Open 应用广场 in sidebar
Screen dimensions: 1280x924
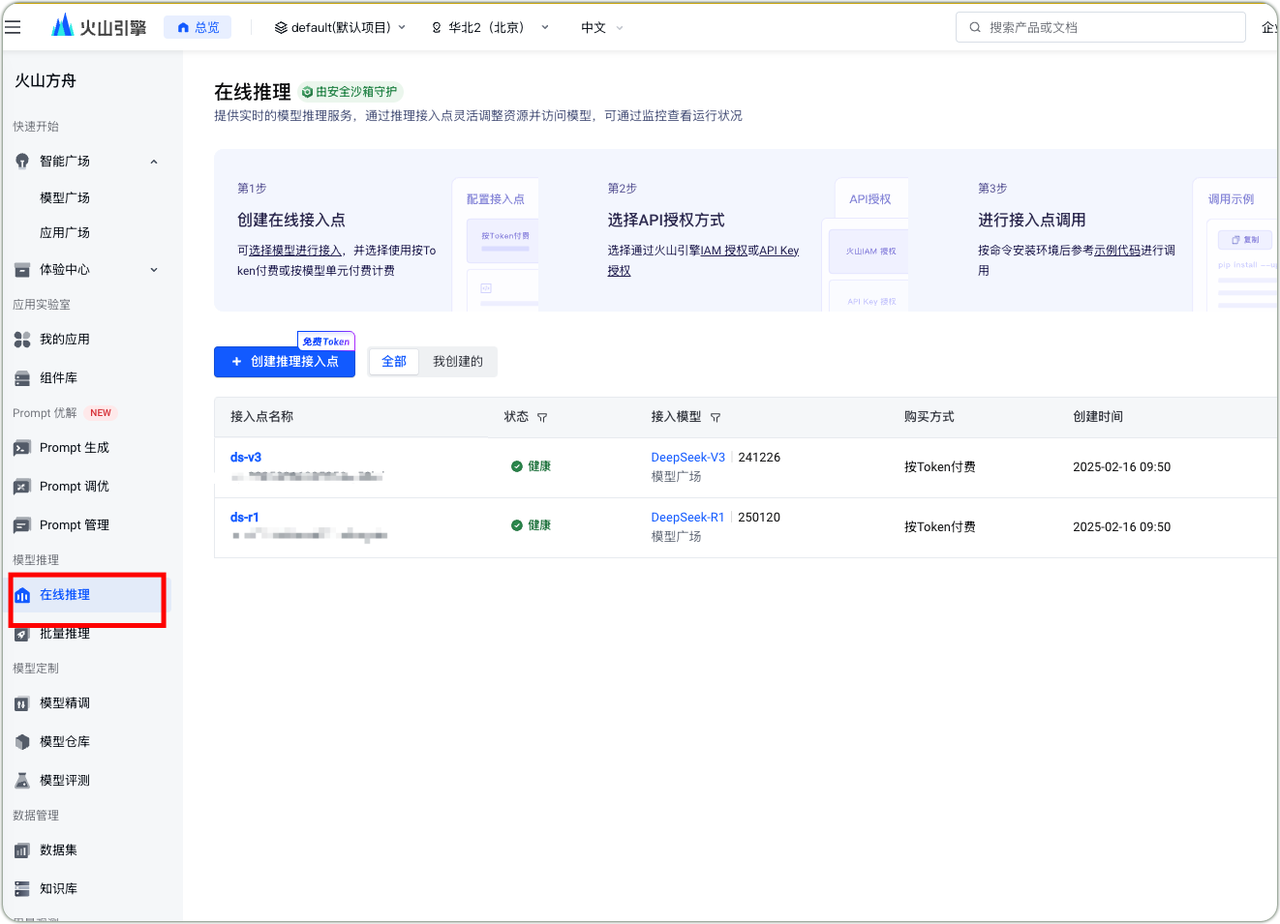pyautogui.click(x=65, y=232)
